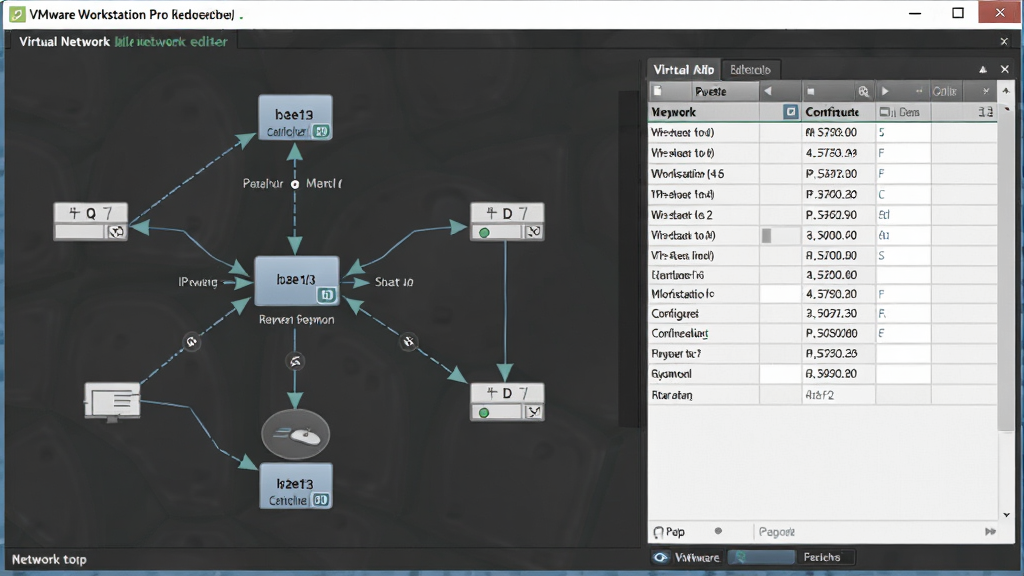Click 'Network top' in the status bar
Screen dimensions: 1024x576
pos(49,559)
